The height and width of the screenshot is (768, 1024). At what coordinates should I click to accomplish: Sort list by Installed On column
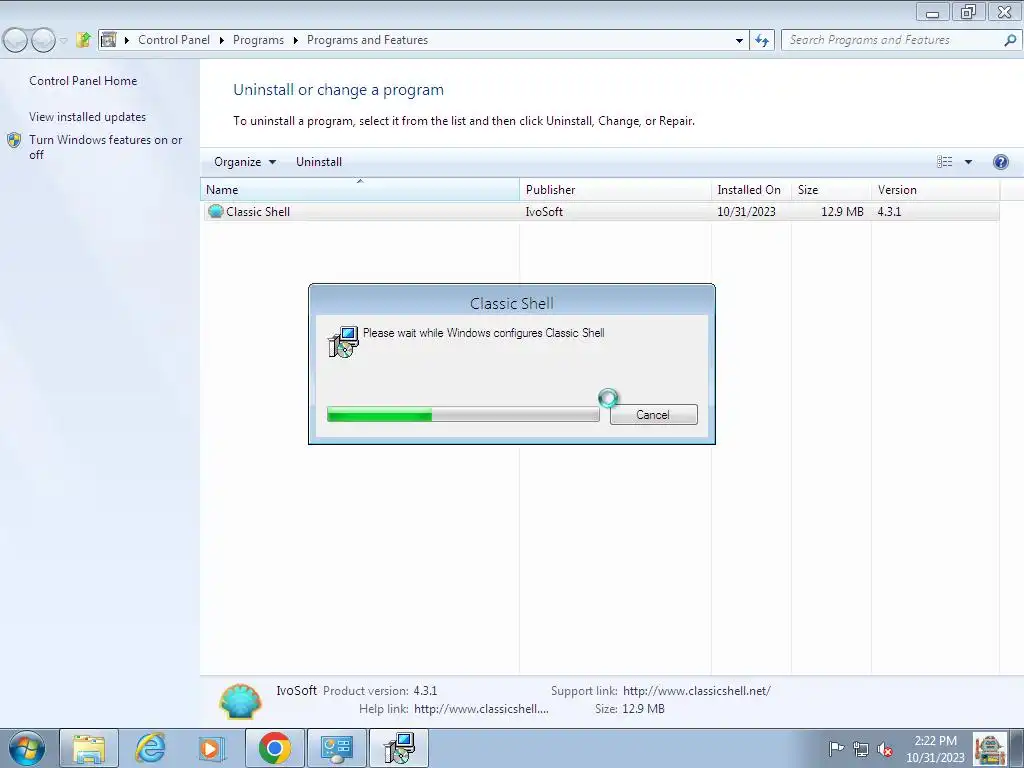pos(751,190)
